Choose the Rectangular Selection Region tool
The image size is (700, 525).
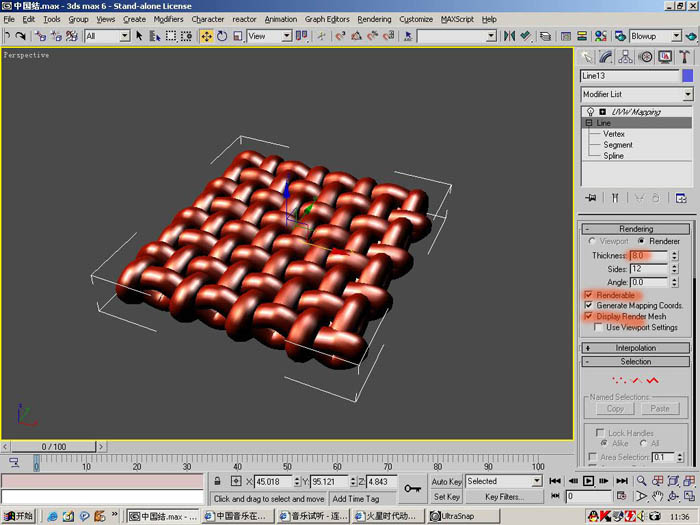tap(171, 36)
